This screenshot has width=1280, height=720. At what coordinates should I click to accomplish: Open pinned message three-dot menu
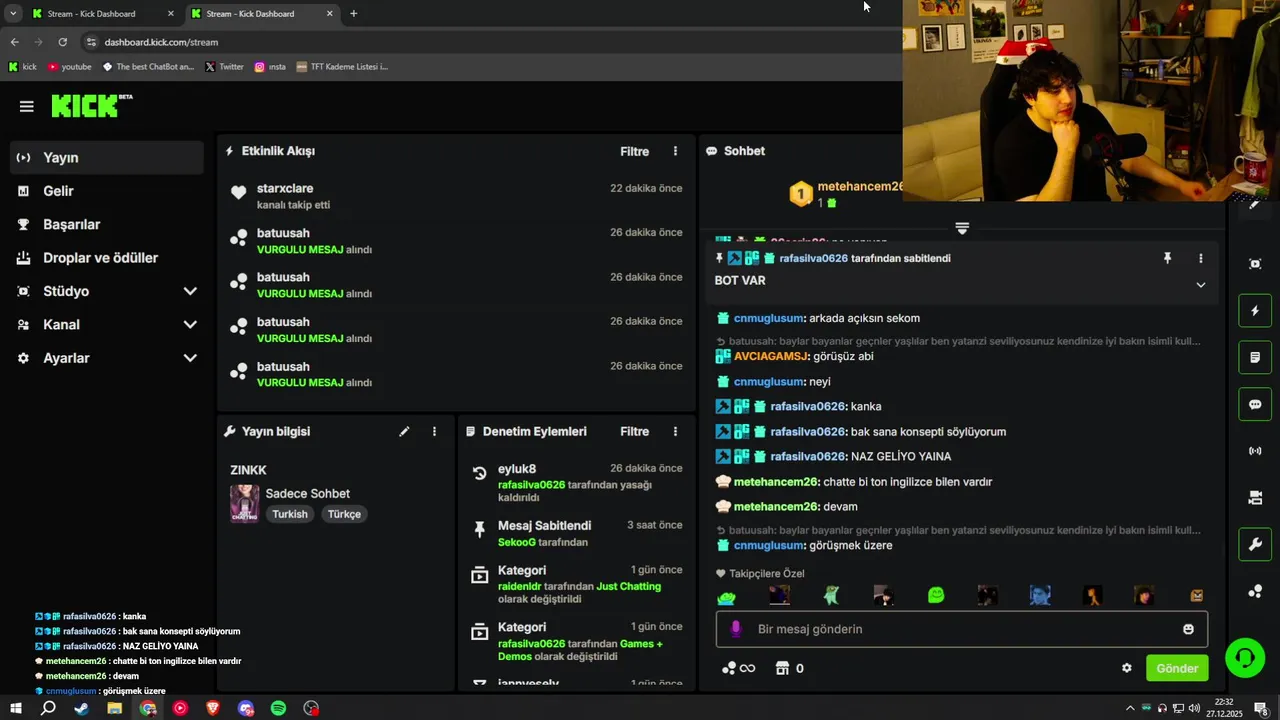click(1201, 258)
